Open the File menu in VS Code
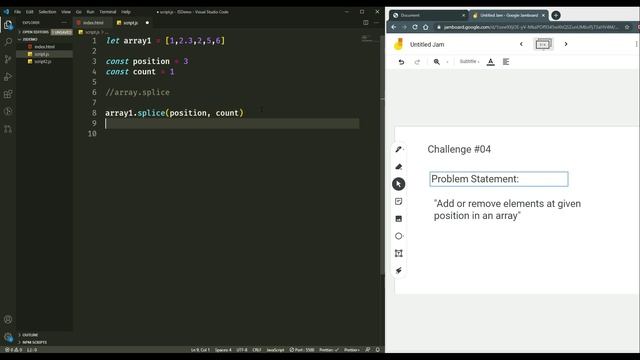Screen dimensions: 640x360 [x=18, y=12]
